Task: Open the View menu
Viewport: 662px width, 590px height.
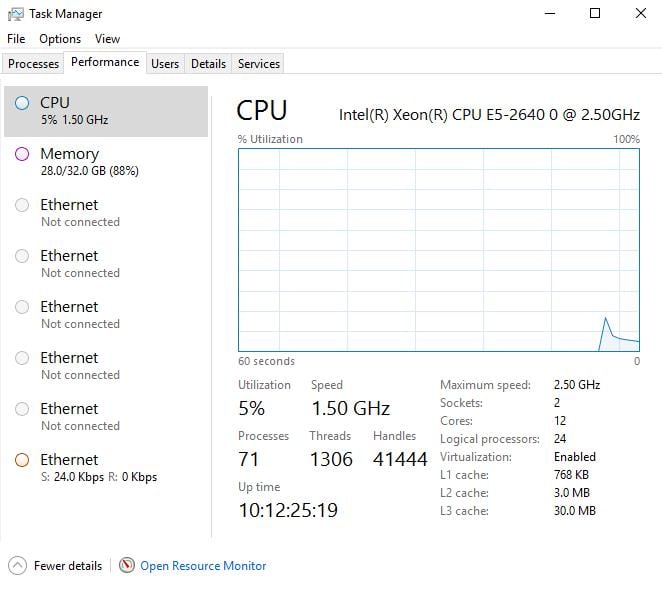Action: 107,39
